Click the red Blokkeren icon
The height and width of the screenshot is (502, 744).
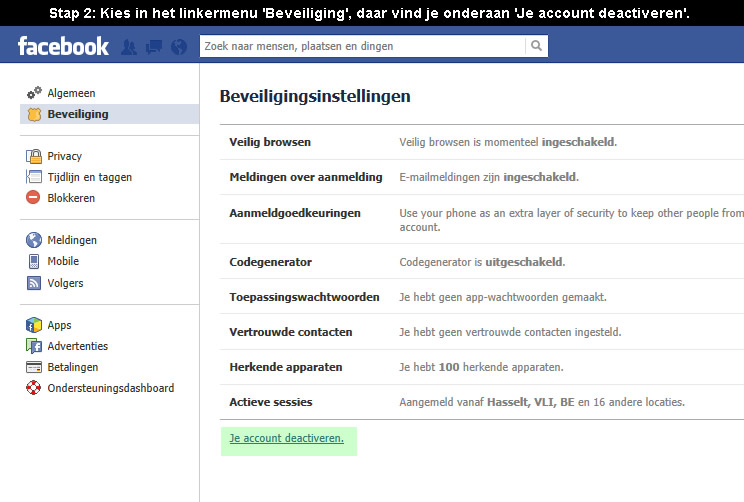tap(33, 197)
